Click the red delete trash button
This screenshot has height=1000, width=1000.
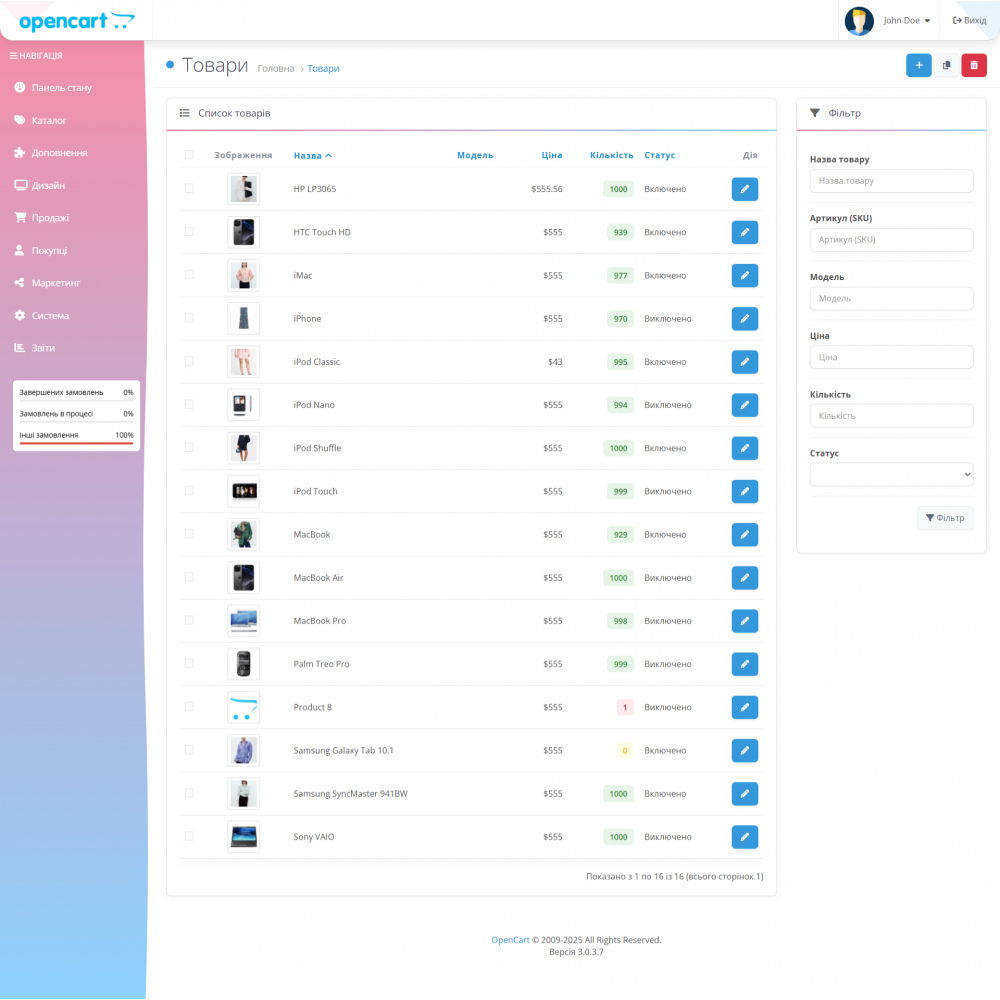tap(974, 65)
